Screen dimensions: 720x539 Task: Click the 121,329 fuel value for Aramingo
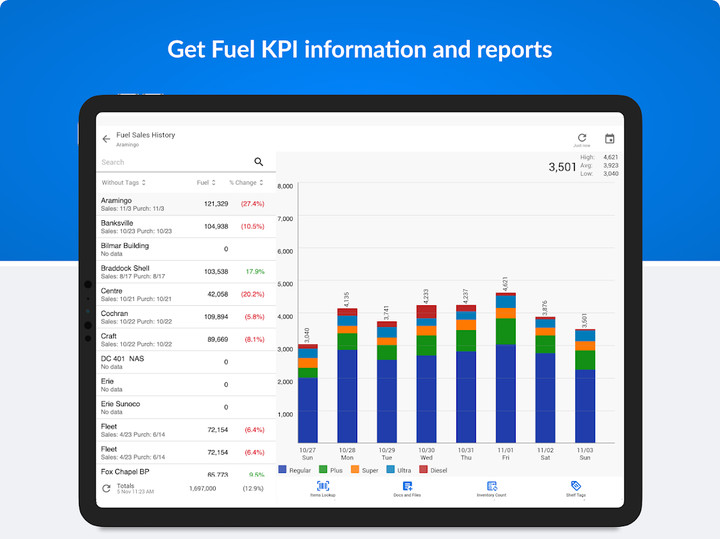216,204
